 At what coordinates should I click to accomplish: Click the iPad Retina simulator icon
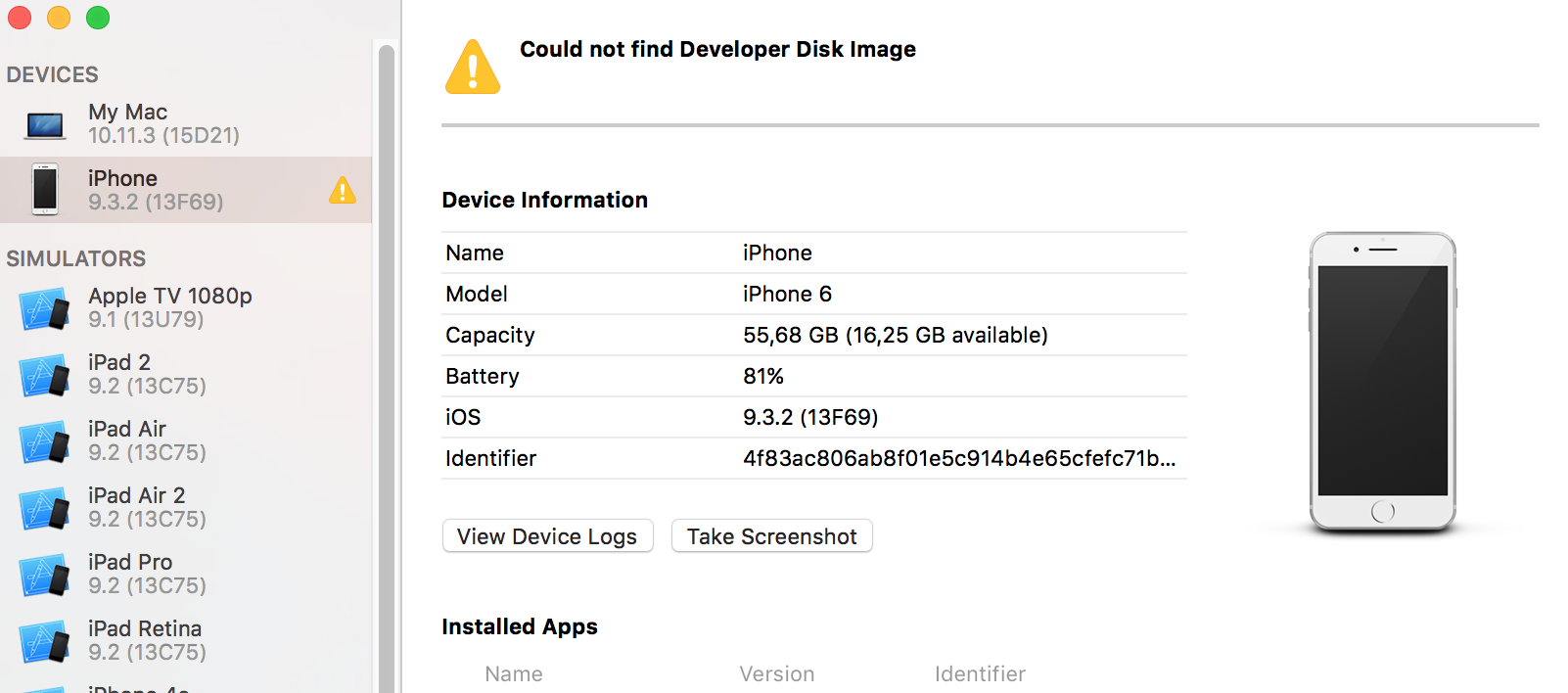point(44,642)
